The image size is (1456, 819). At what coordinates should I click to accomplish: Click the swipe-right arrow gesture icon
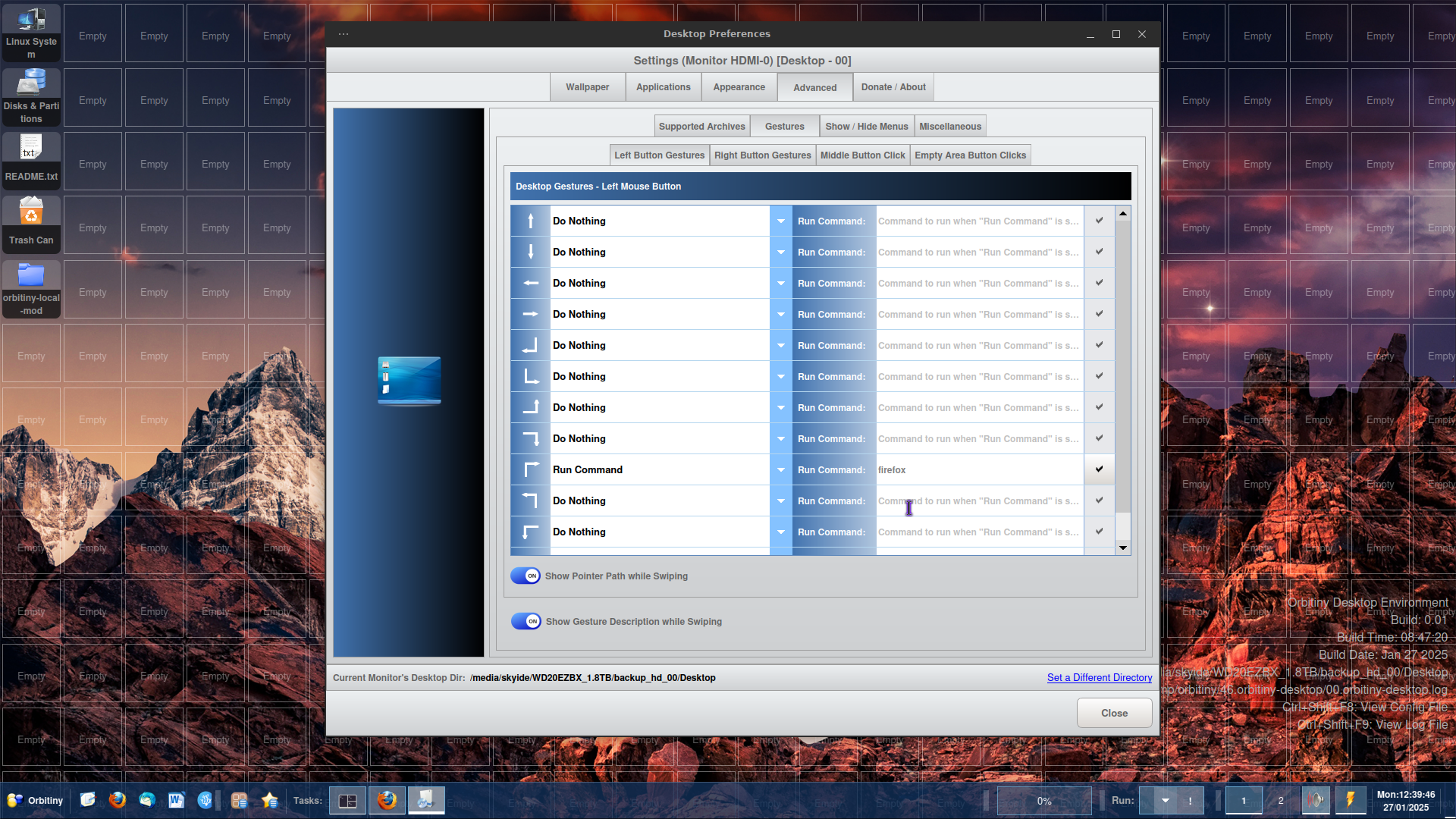(x=530, y=314)
